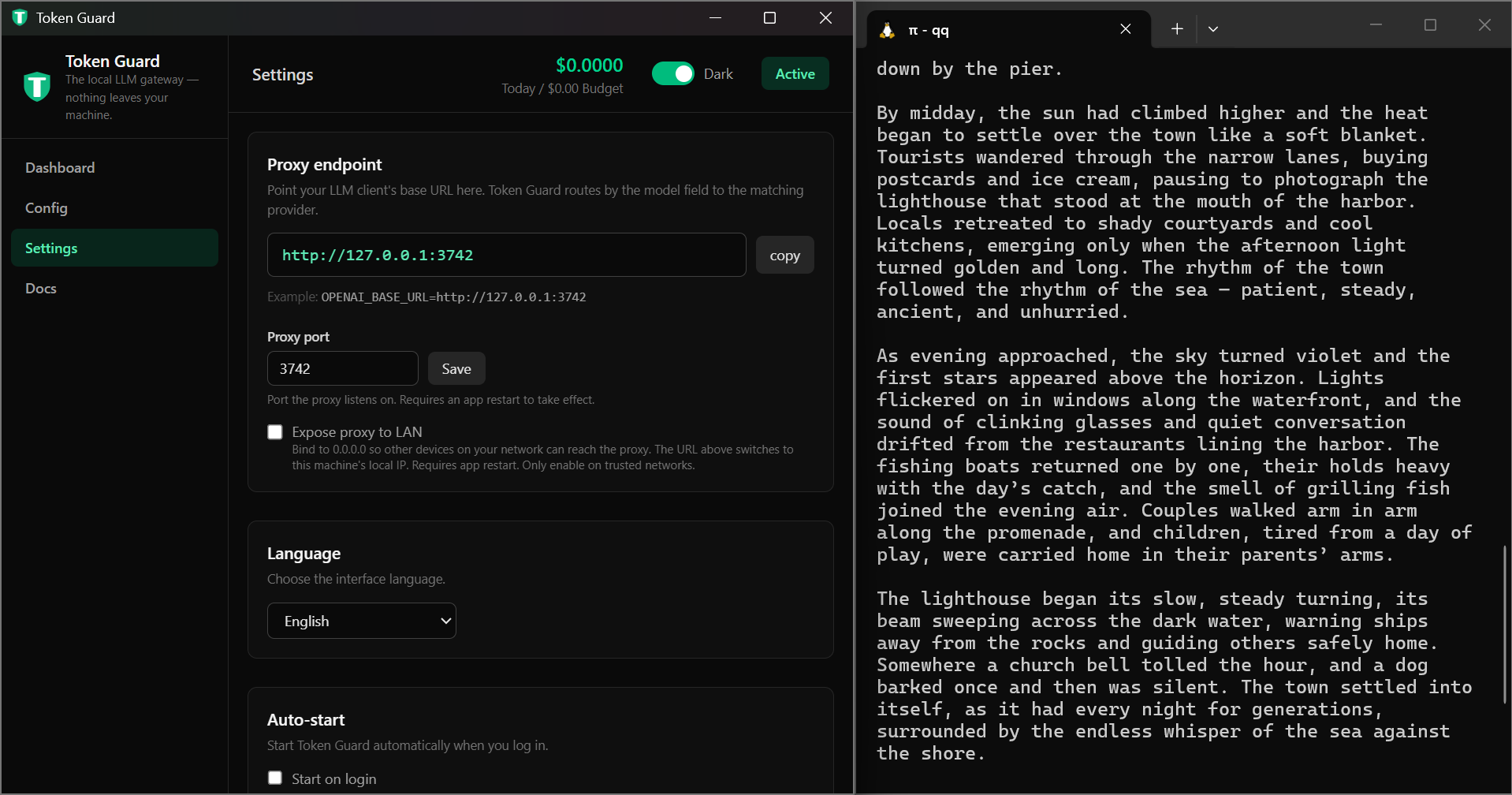Click the Settings page title

pyautogui.click(x=282, y=75)
